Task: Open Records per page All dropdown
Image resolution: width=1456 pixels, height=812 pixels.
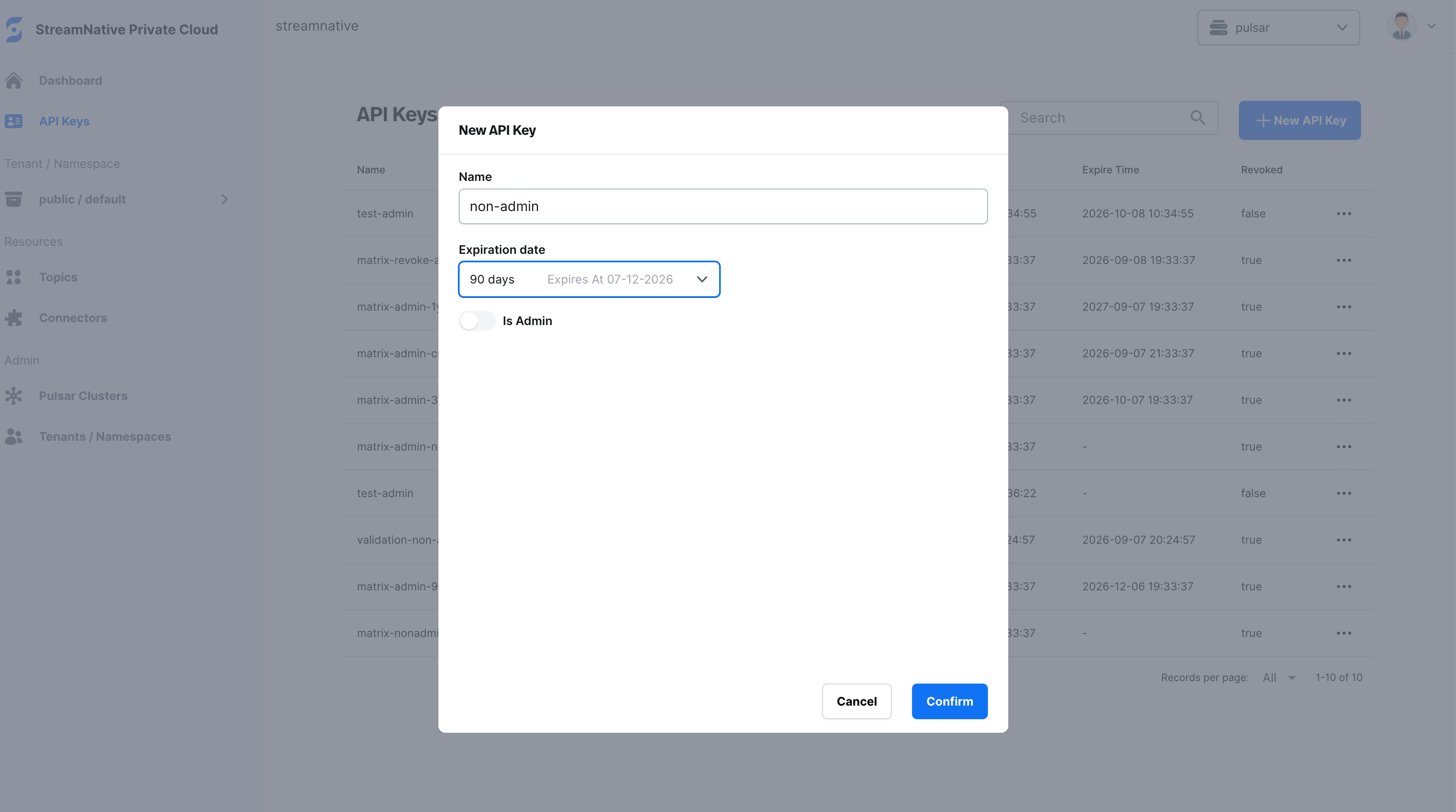Action: [x=1279, y=678]
